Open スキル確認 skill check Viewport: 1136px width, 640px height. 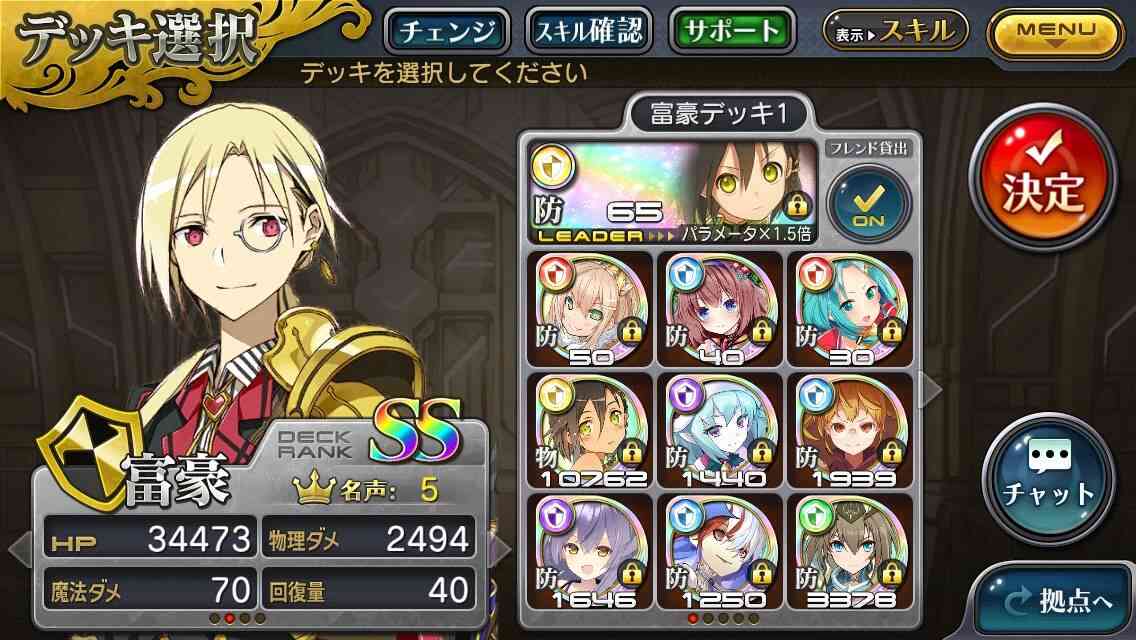[589, 31]
